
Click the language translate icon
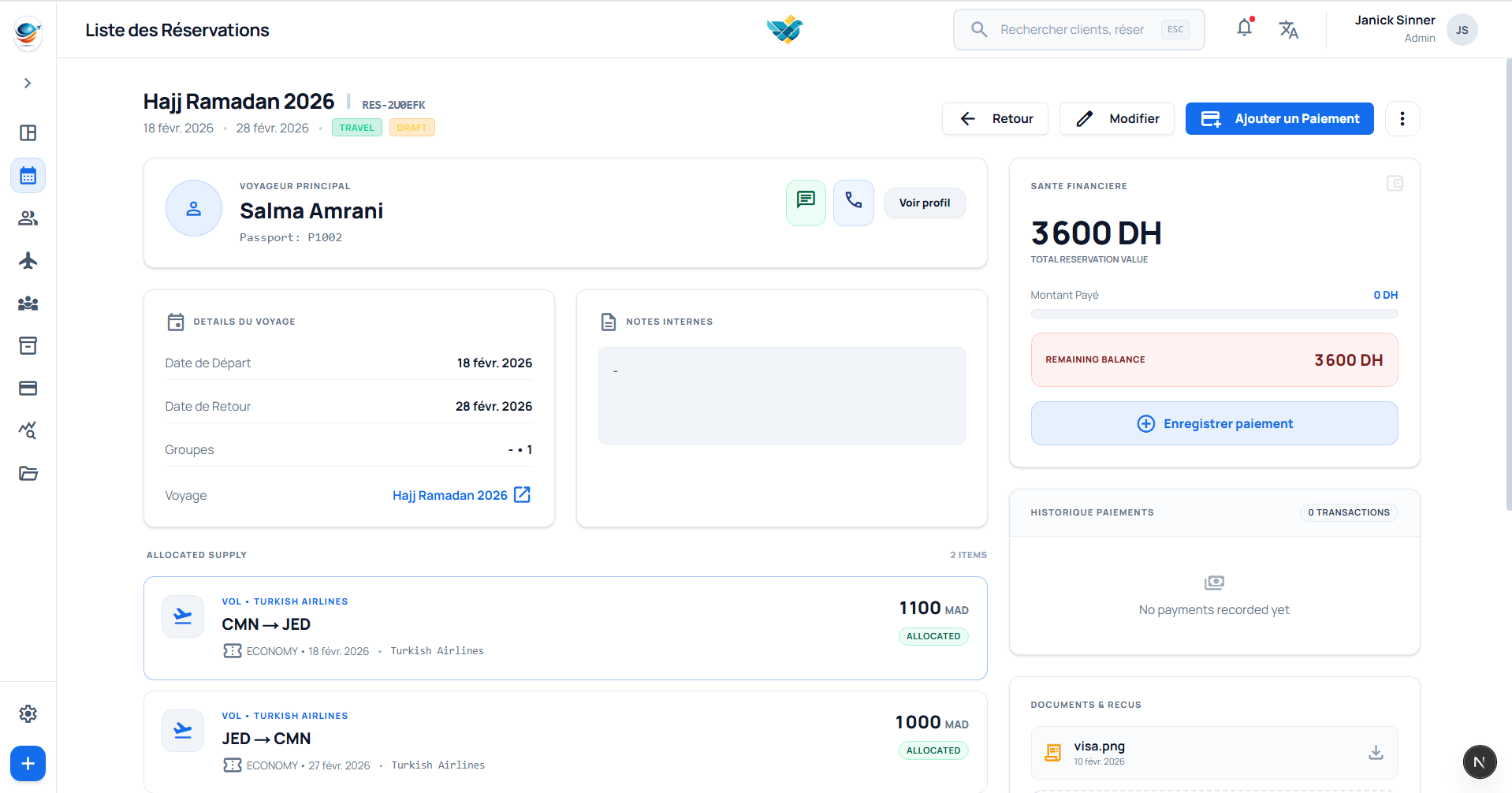pyautogui.click(x=1288, y=30)
